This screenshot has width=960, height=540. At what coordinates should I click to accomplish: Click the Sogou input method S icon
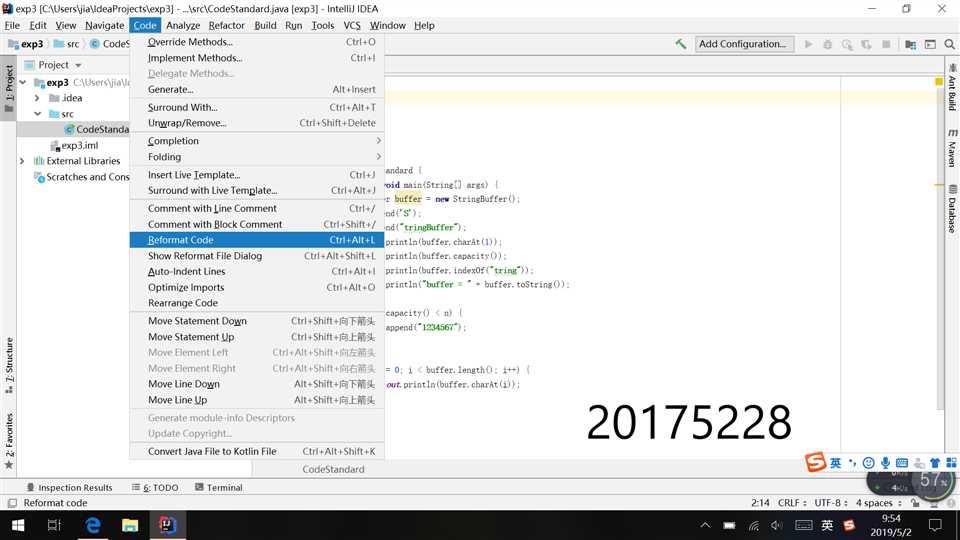tap(816, 462)
